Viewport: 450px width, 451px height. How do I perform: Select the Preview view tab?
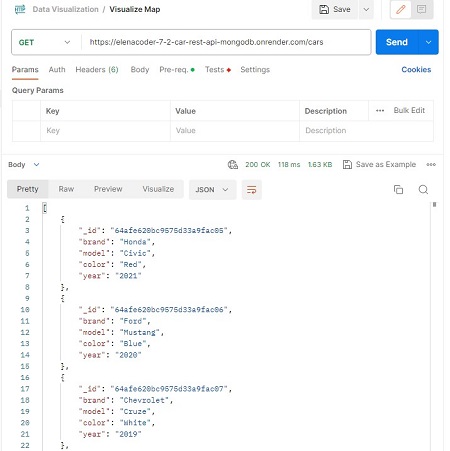(108, 189)
